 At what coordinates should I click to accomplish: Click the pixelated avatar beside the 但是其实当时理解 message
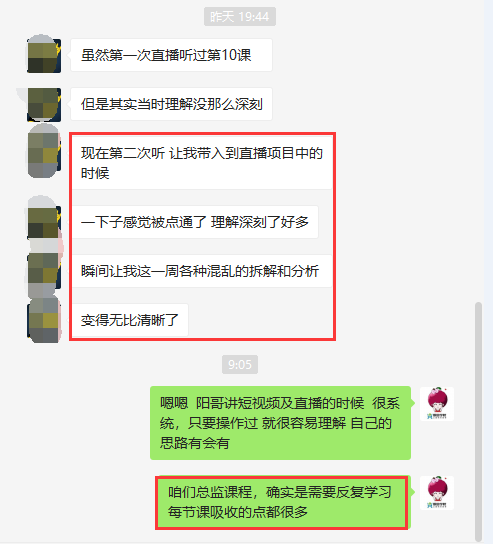click(x=44, y=104)
